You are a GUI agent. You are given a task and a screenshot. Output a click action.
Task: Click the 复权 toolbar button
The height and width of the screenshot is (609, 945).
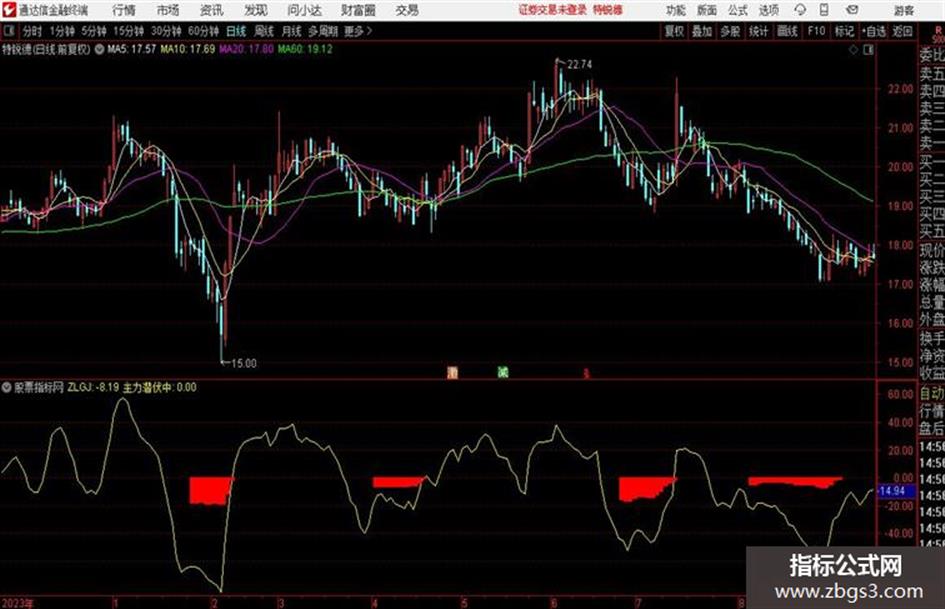click(674, 31)
